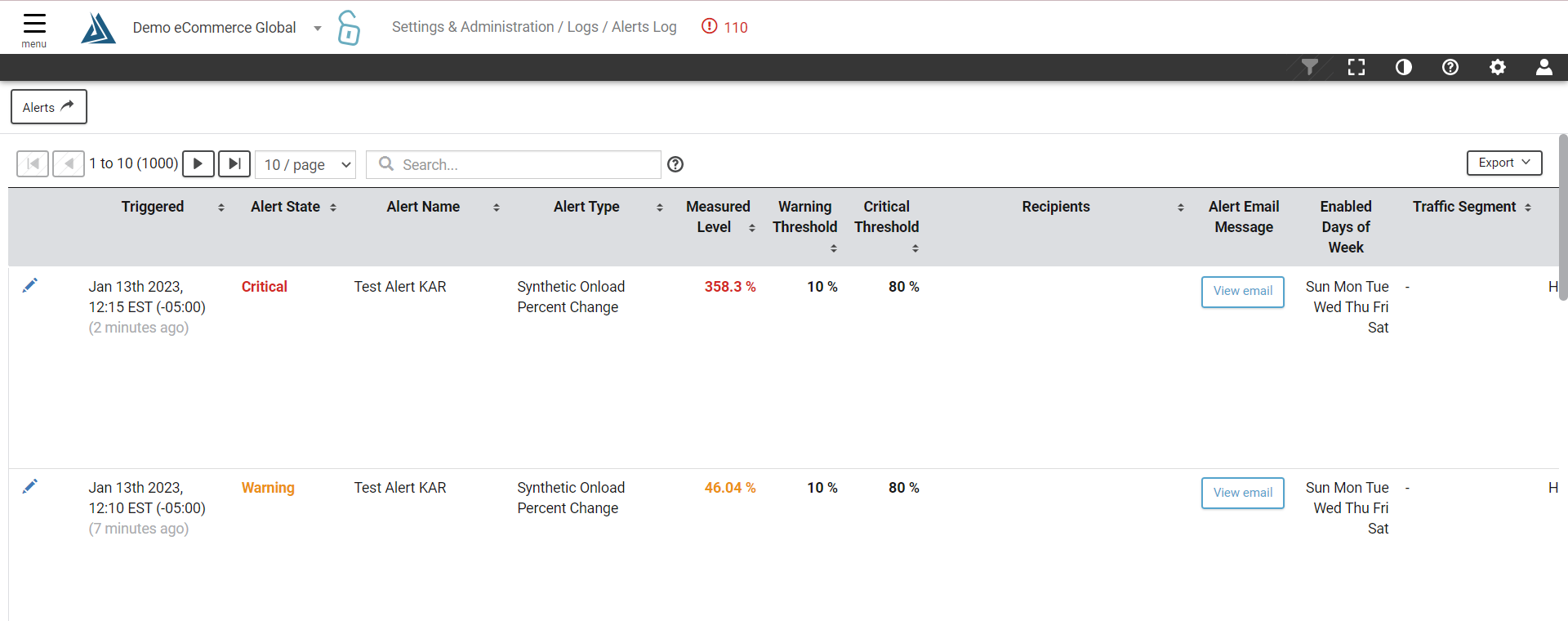The image size is (1568, 621).
Task: Click the orange Warning state text
Action: click(268, 488)
